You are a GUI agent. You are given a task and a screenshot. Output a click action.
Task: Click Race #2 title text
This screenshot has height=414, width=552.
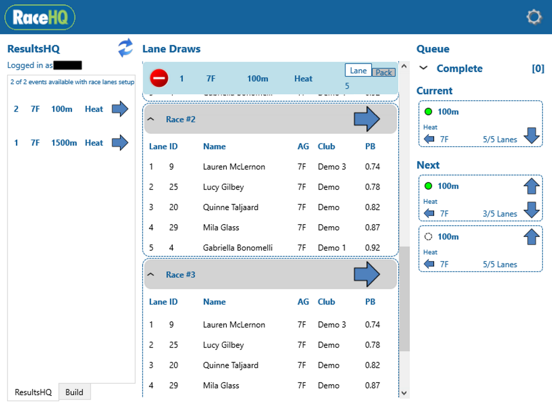tap(181, 119)
